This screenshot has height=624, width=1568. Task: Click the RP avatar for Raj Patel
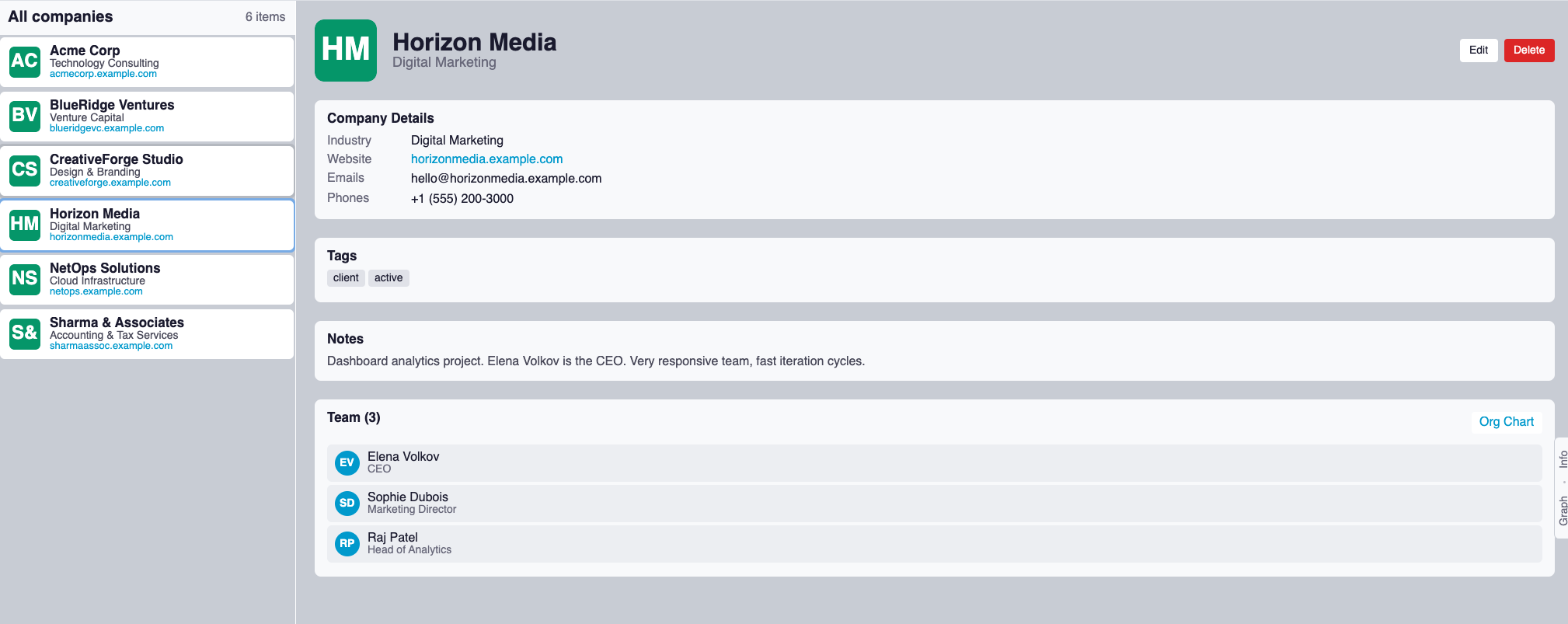(347, 543)
